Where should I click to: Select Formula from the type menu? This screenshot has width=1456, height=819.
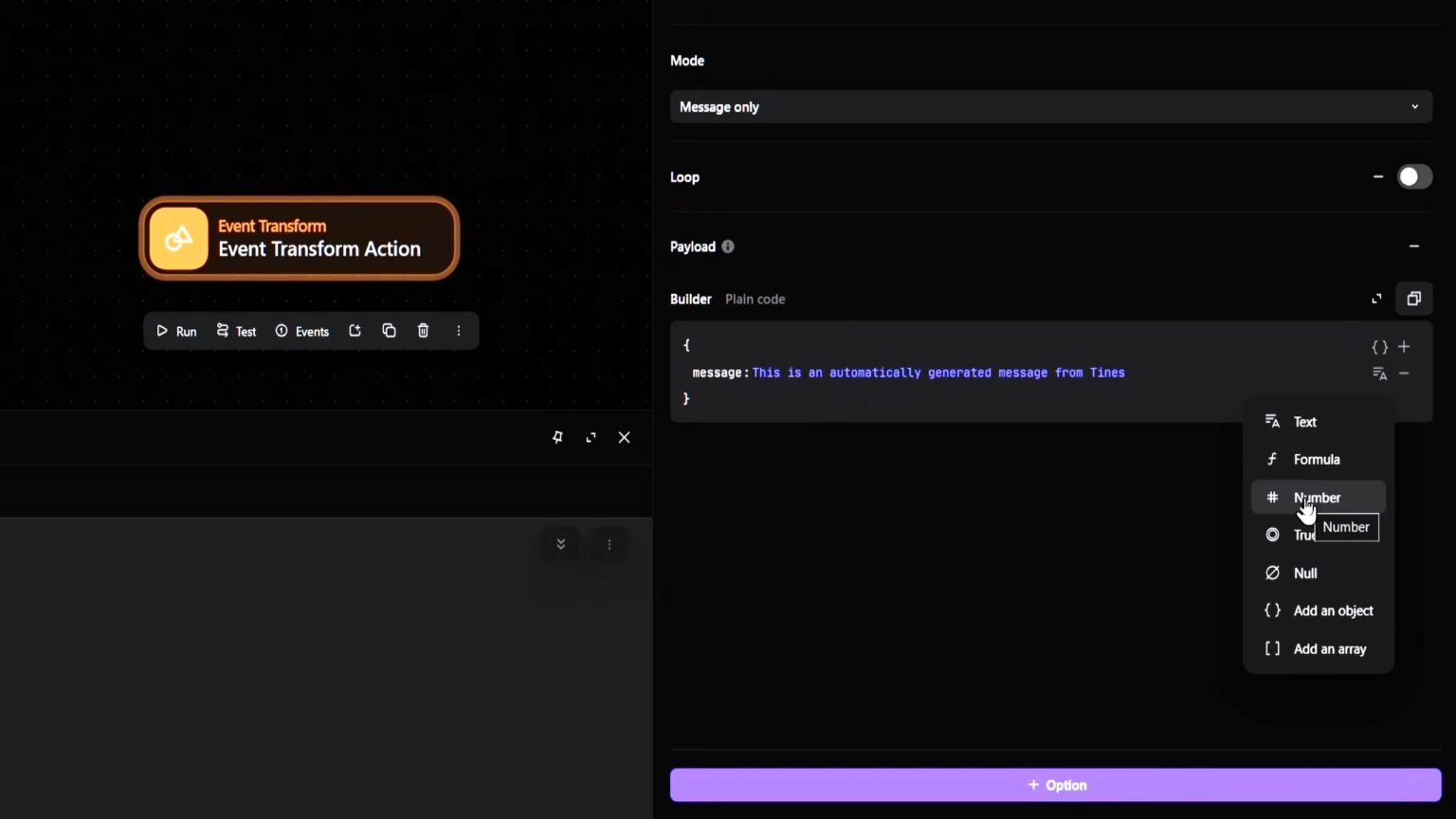coord(1316,460)
